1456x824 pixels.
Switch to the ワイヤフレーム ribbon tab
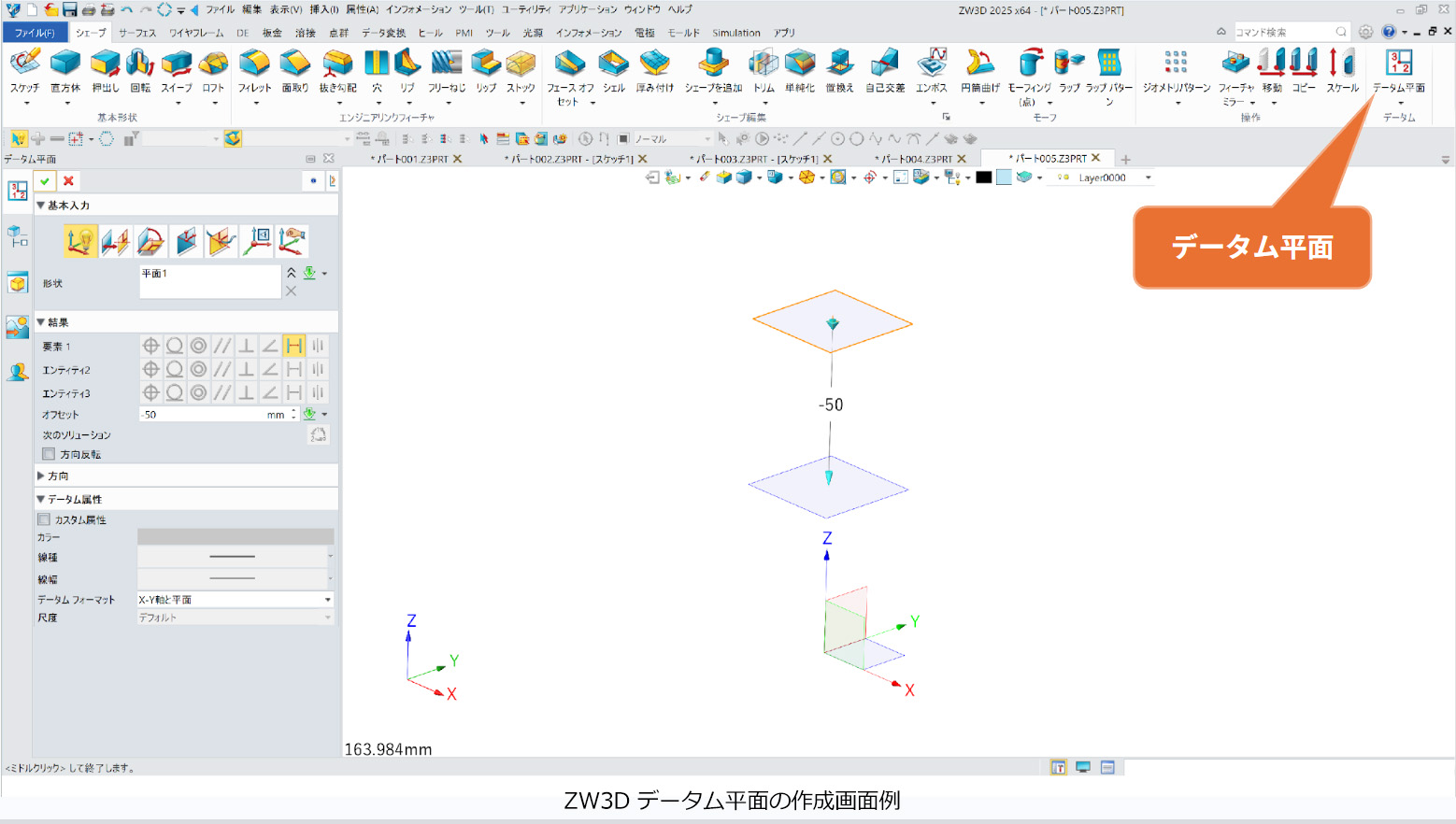pos(196,33)
